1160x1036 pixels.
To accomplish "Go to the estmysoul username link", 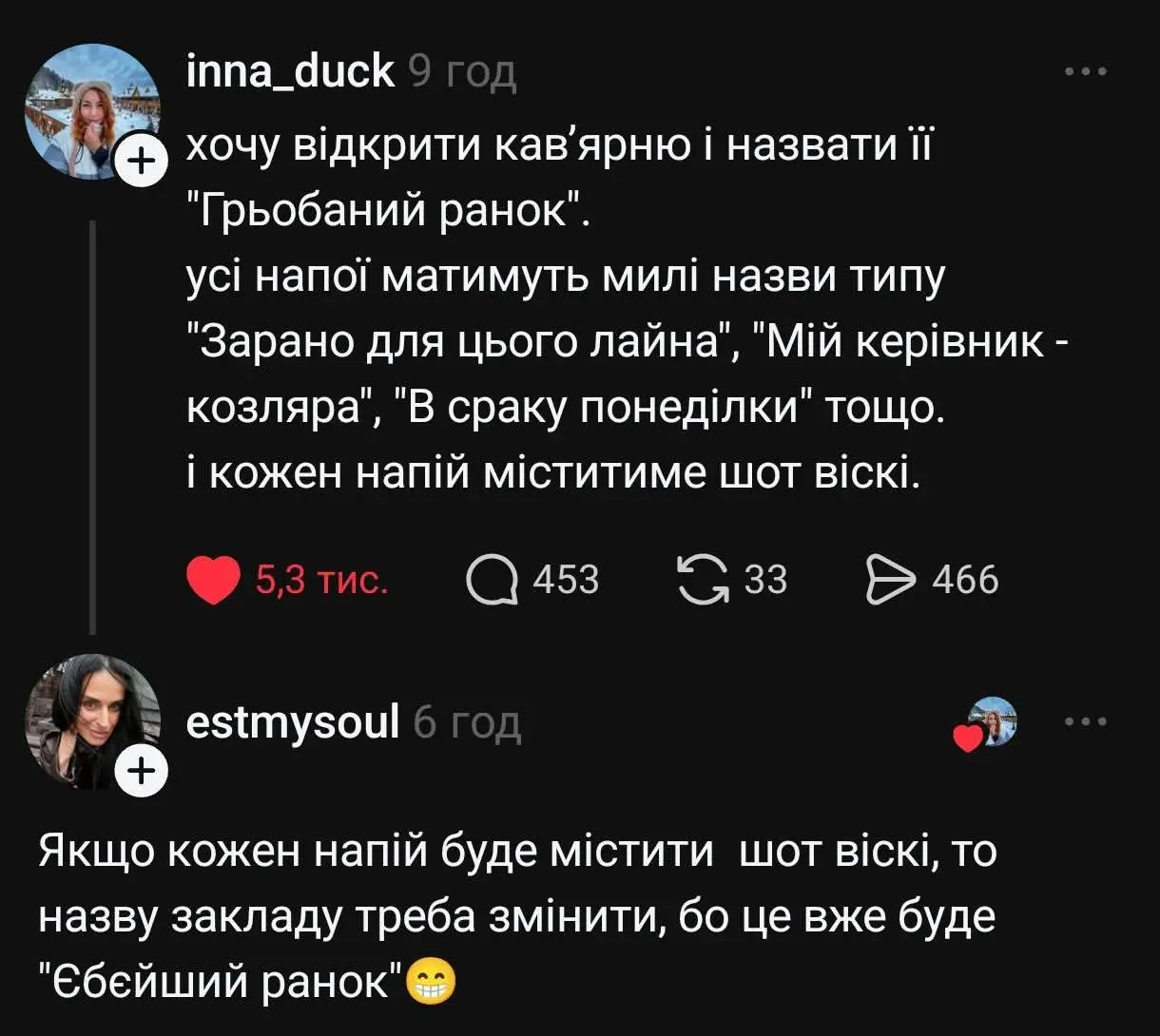I will (293, 722).
